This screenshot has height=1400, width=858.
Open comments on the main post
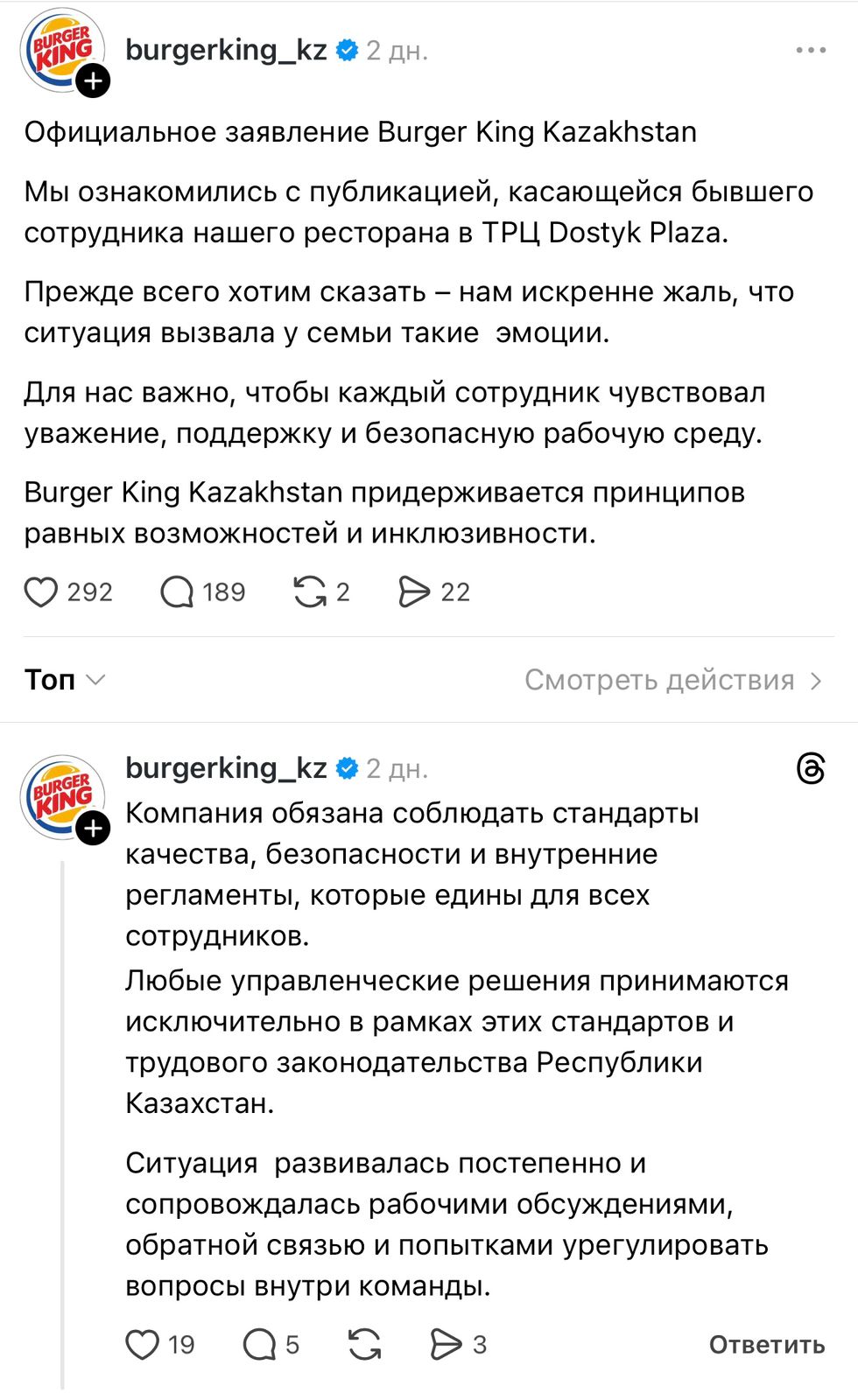coord(177,592)
